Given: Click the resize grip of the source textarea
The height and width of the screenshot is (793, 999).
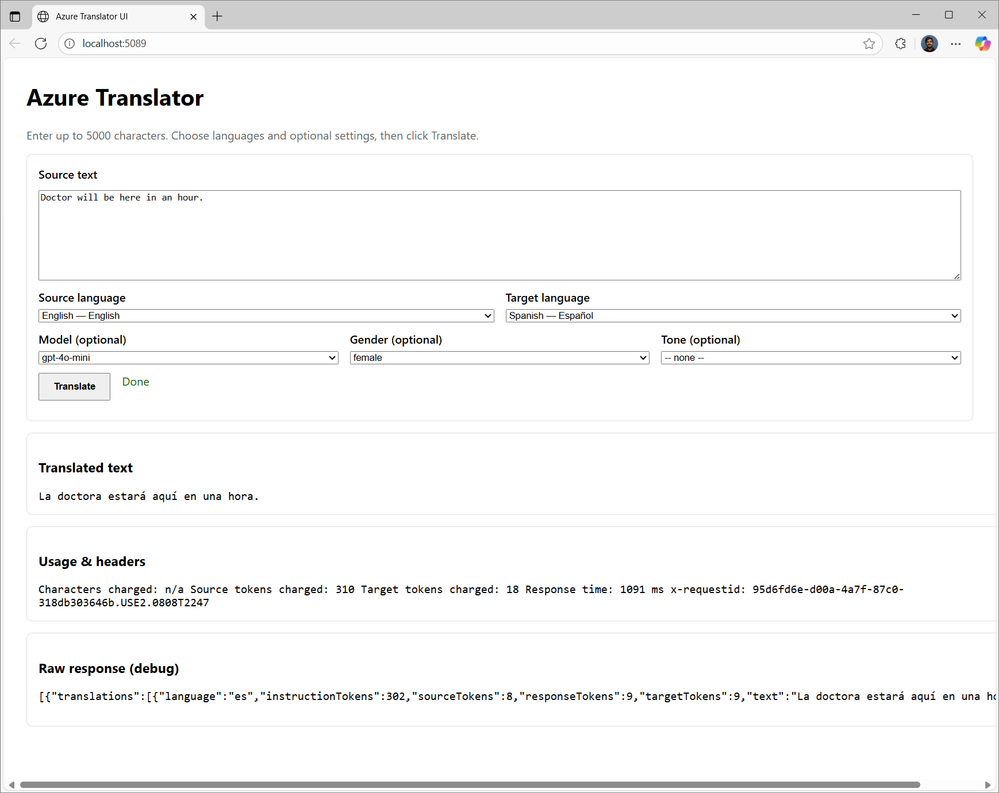Looking at the screenshot, I should pos(956,276).
